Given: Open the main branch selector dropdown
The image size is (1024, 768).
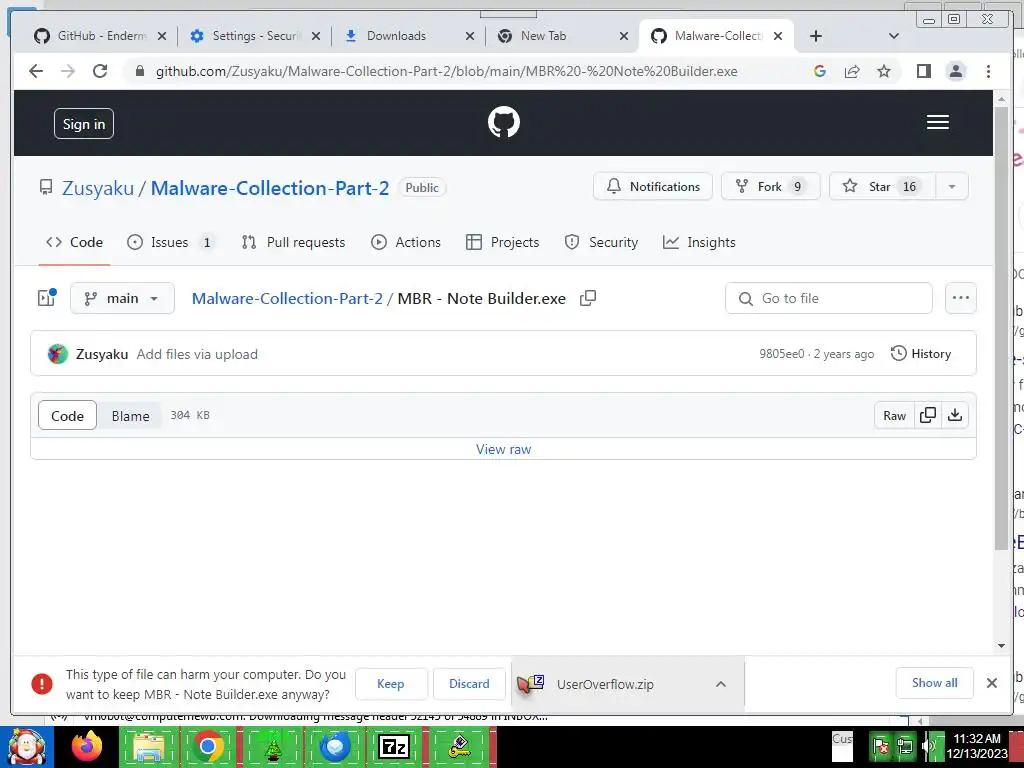Looking at the screenshot, I should [122, 298].
